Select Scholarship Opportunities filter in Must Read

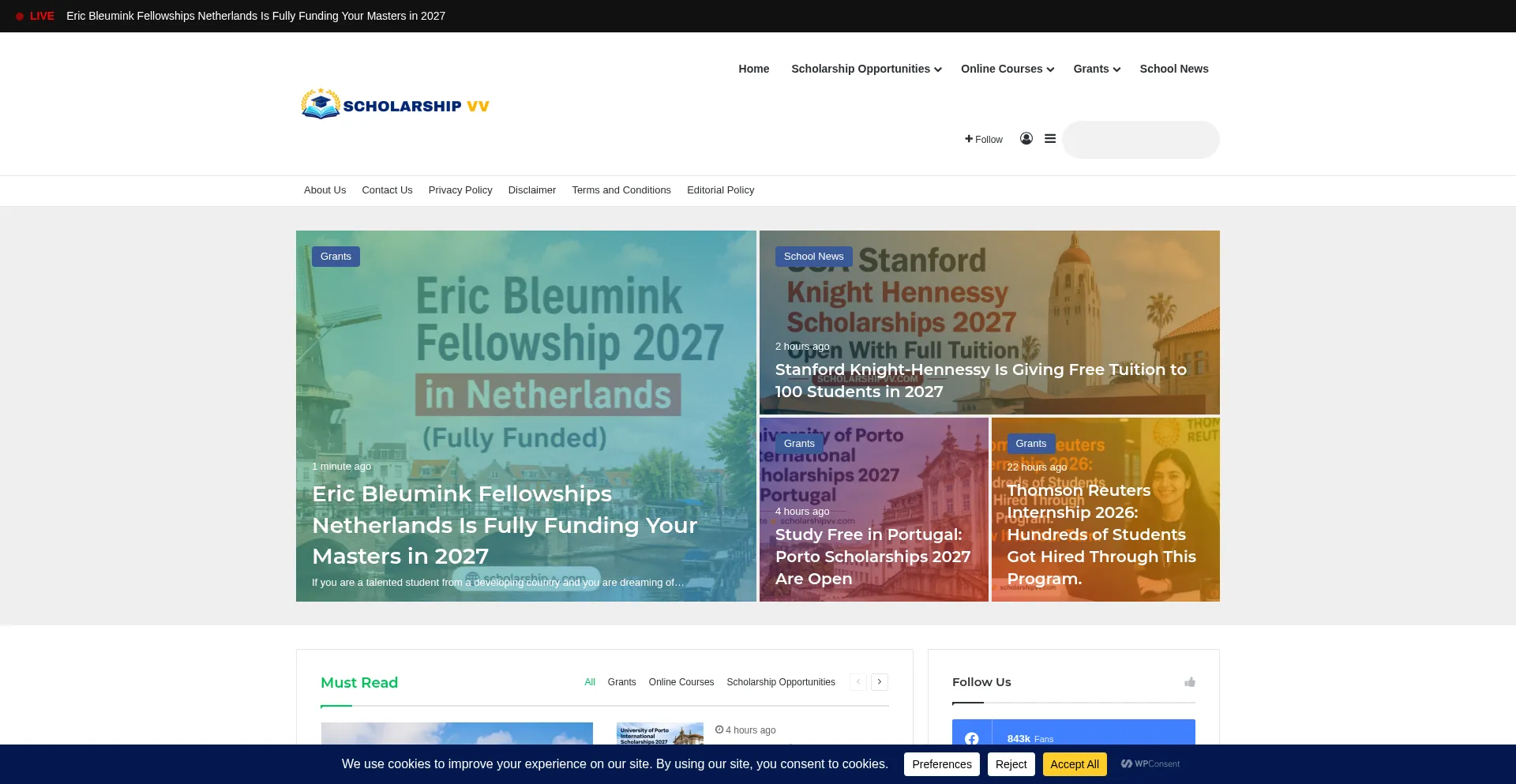tap(781, 682)
